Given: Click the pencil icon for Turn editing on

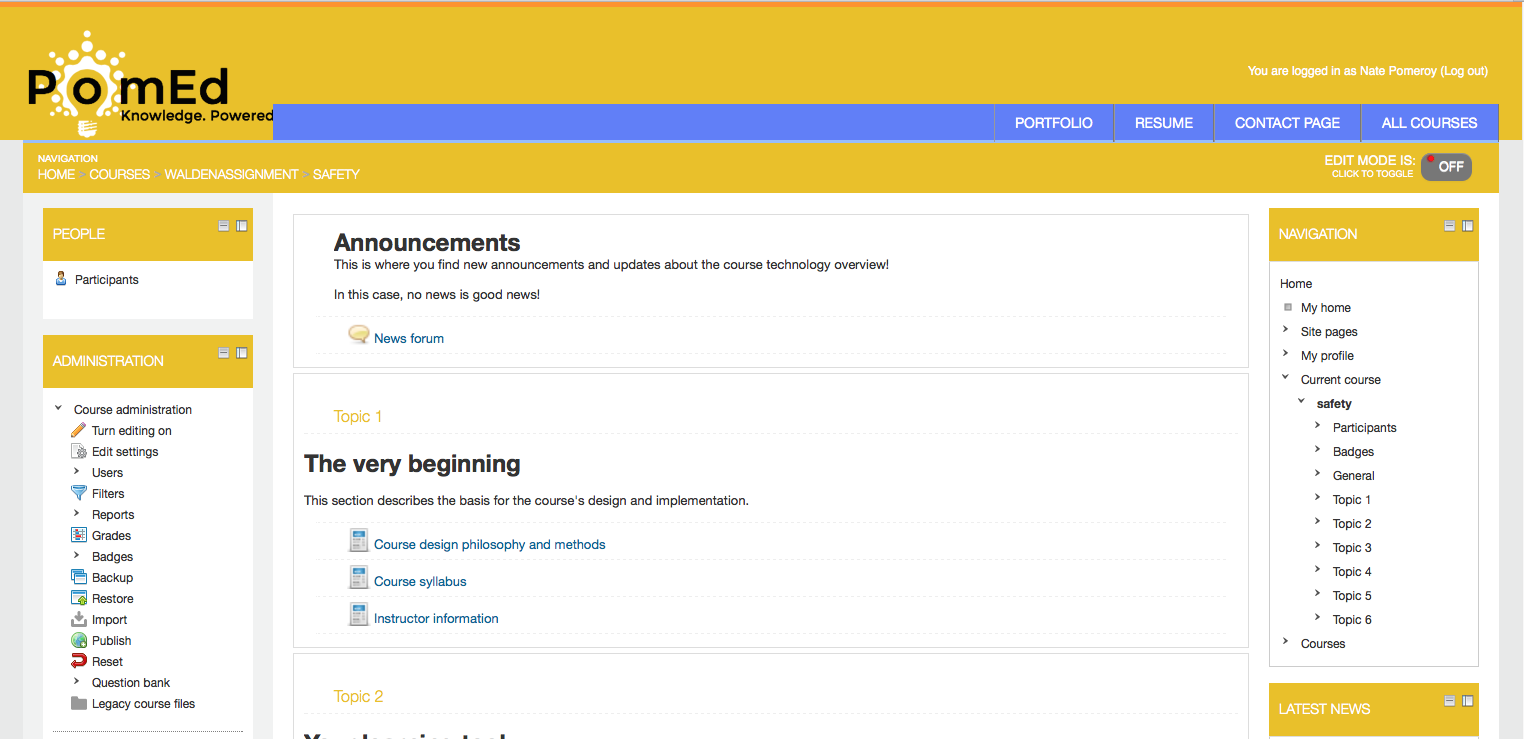Looking at the screenshot, I should (79, 430).
